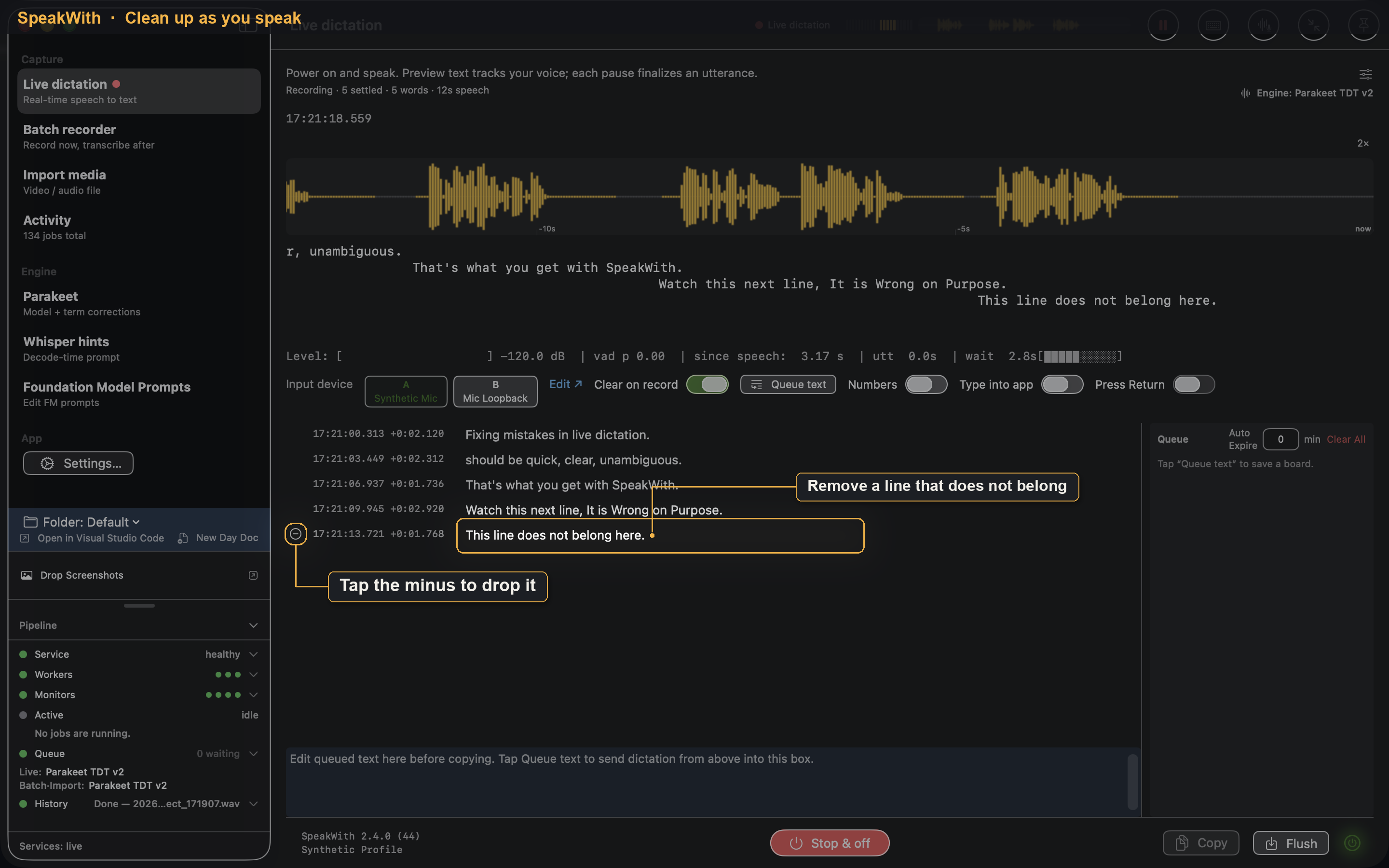
Task: Select input device A Synthetic Mic
Action: pyautogui.click(x=406, y=392)
